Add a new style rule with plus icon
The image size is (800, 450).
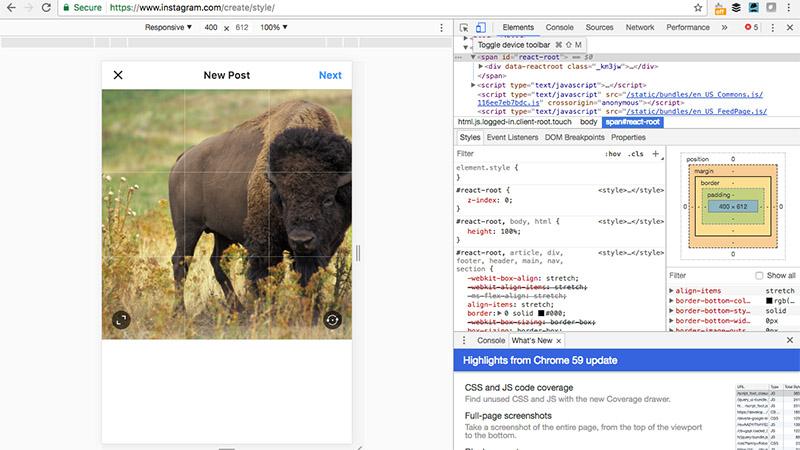656,154
